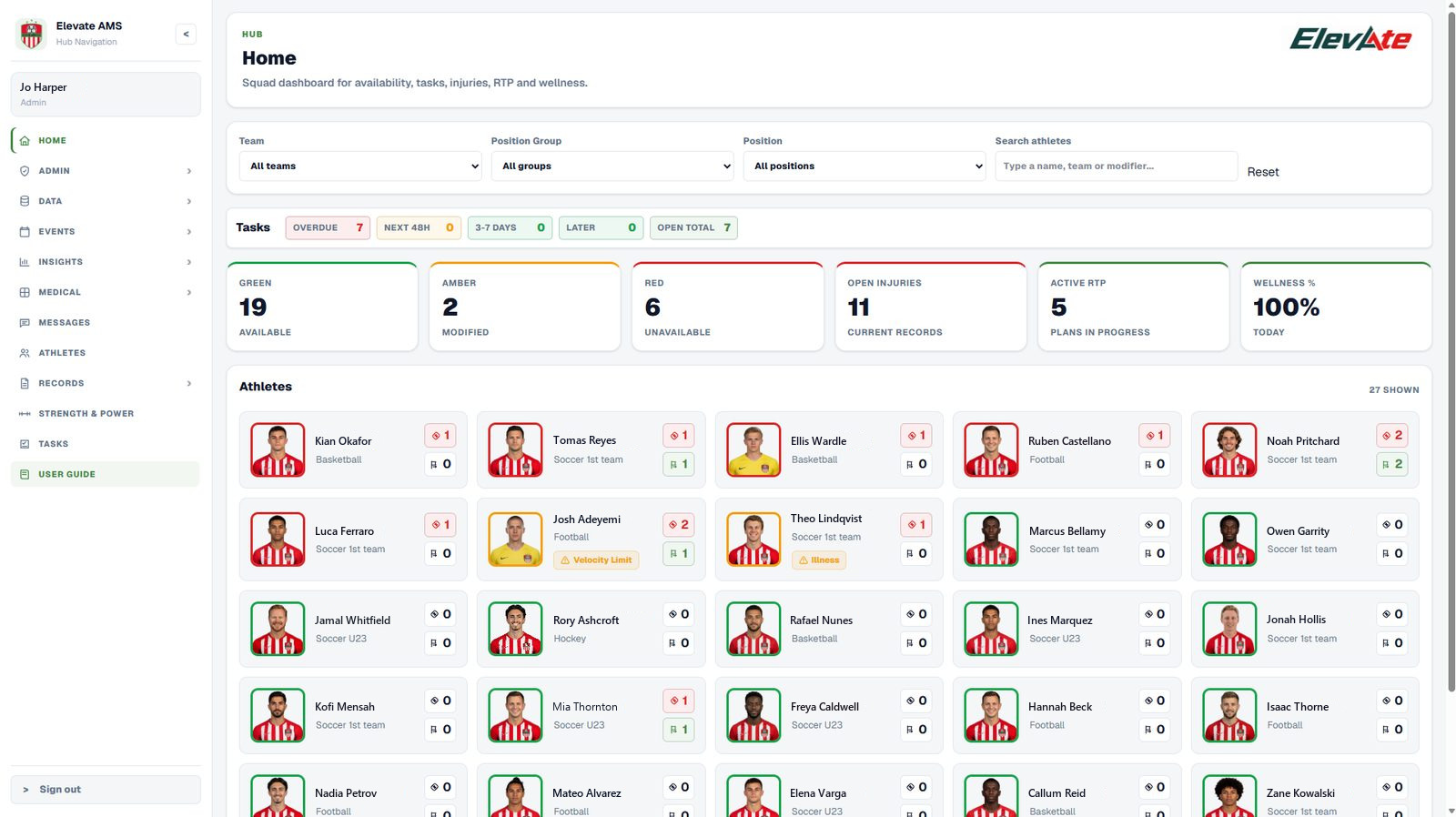This screenshot has height=817, width=1456.
Task: Click the Next 48H tasks chip
Action: pos(419,227)
